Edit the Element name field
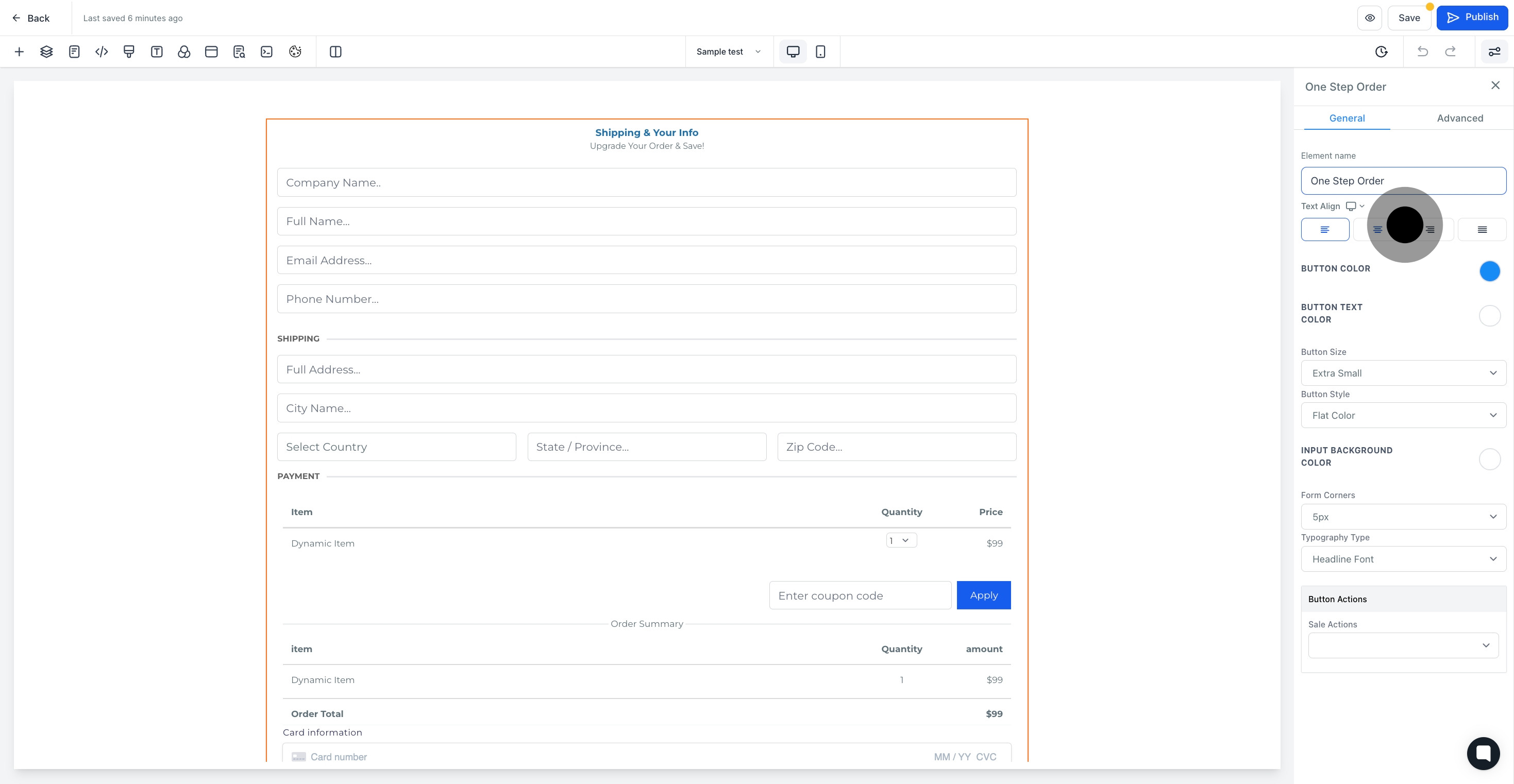Image resolution: width=1514 pixels, height=784 pixels. (x=1403, y=181)
